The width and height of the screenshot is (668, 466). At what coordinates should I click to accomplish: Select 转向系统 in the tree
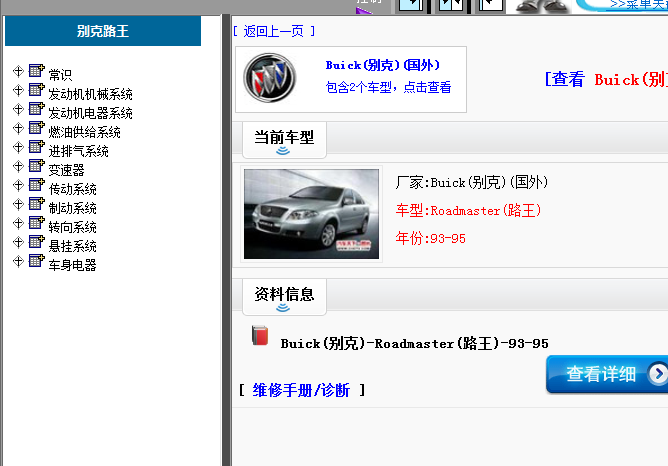click(x=72, y=227)
